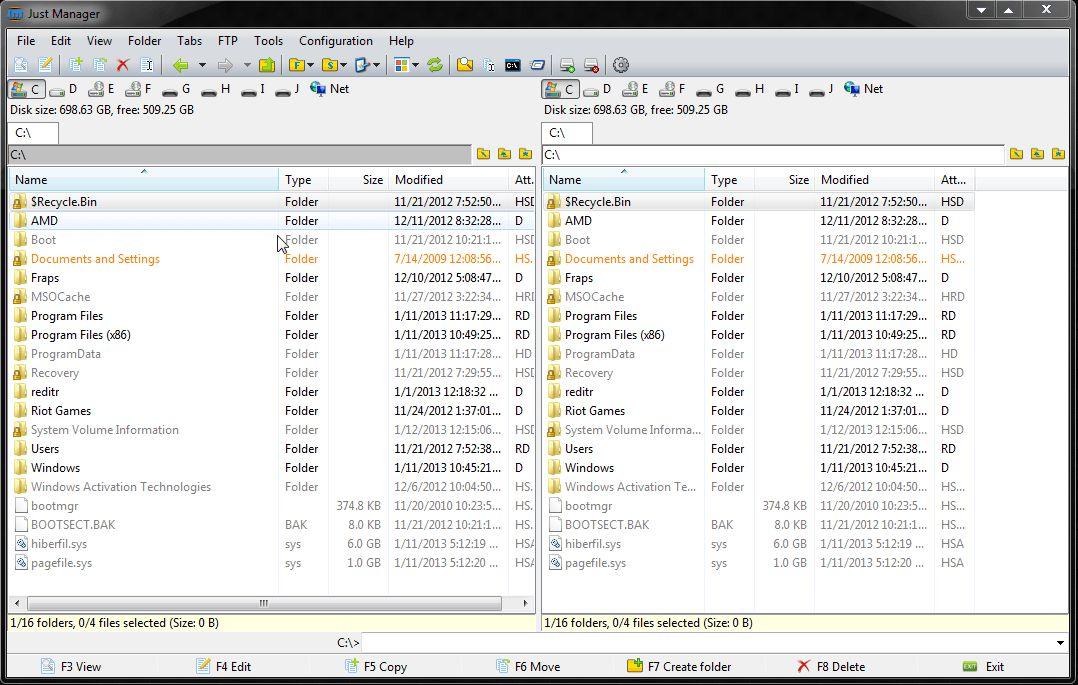This screenshot has width=1078, height=685.
Task: Select drive E in left panel
Action: [102, 89]
